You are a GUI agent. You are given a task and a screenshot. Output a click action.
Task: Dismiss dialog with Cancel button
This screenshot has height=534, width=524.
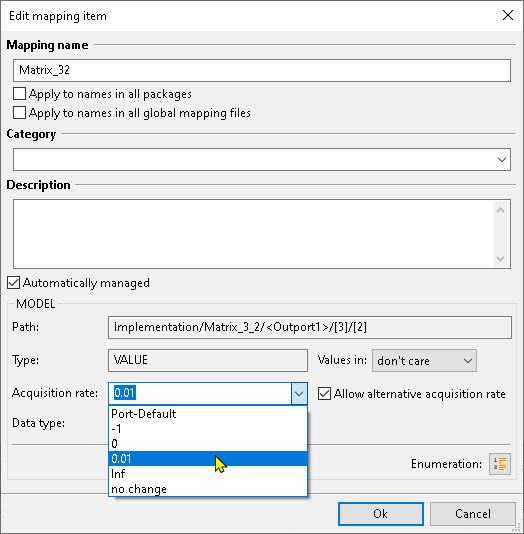473,514
